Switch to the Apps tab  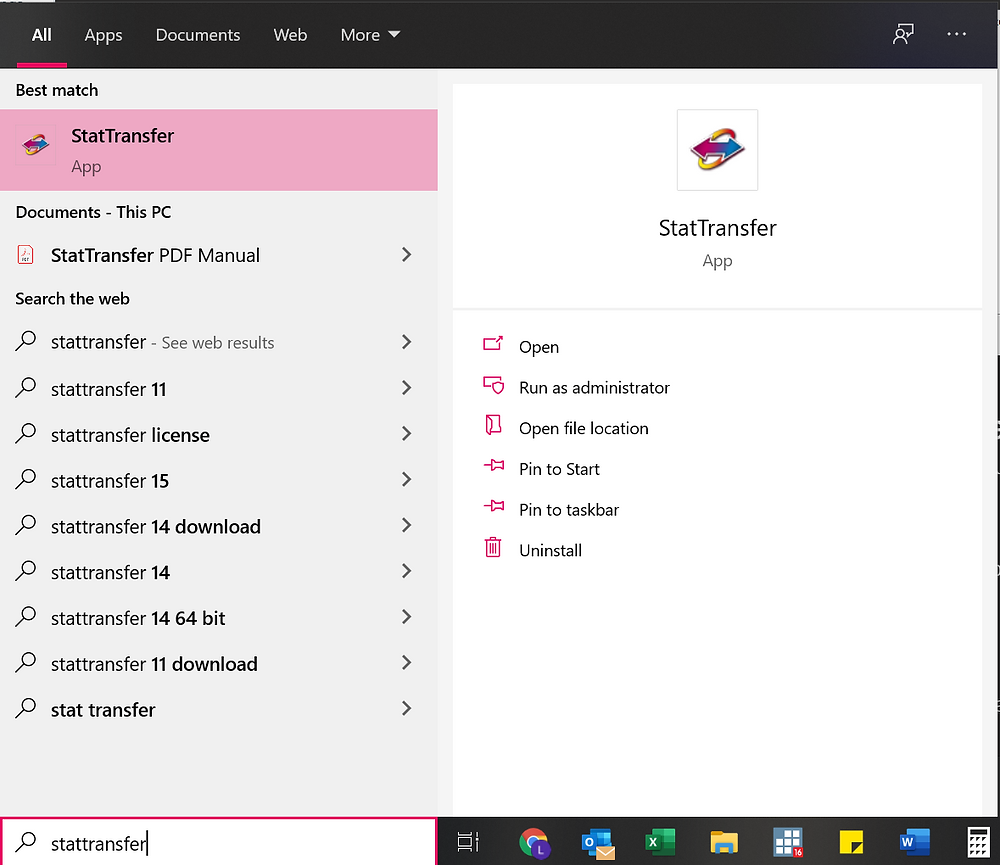click(x=103, y=34)
